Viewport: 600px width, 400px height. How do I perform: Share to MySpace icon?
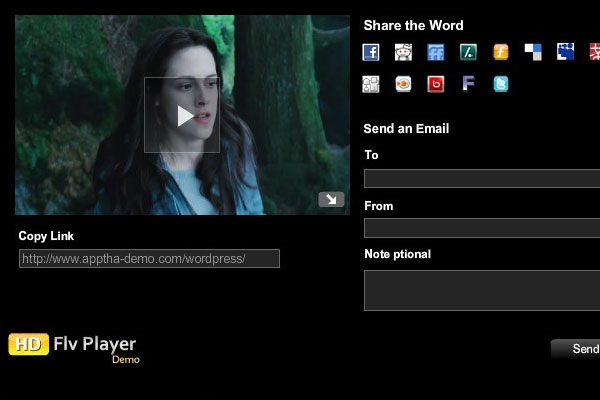566,52
